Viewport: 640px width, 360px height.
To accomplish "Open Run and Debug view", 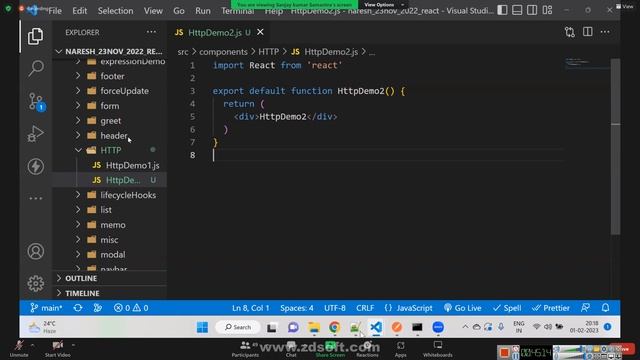I will pos(36,133).
